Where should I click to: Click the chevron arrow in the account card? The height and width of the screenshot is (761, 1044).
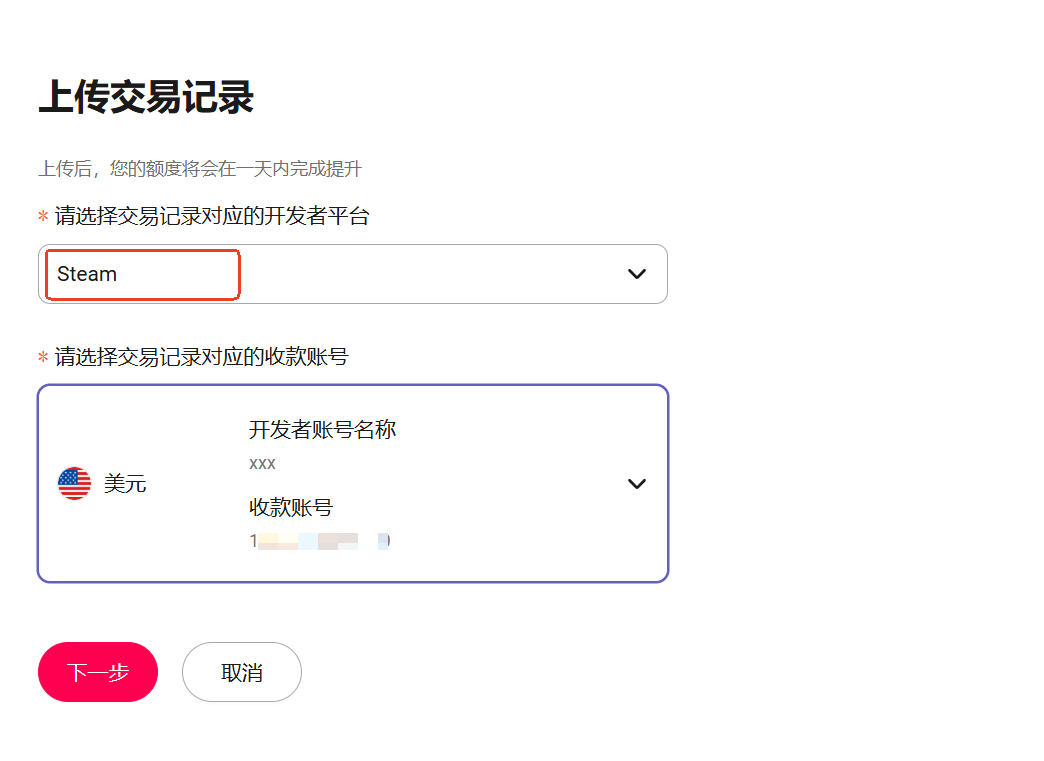pyautogui.click(x=637, y=484)
